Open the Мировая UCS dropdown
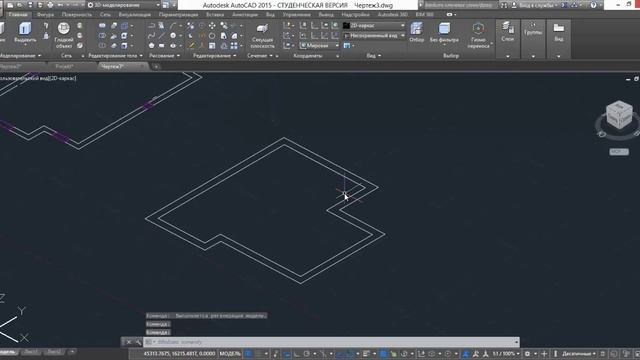 click(x=319, y=46)
